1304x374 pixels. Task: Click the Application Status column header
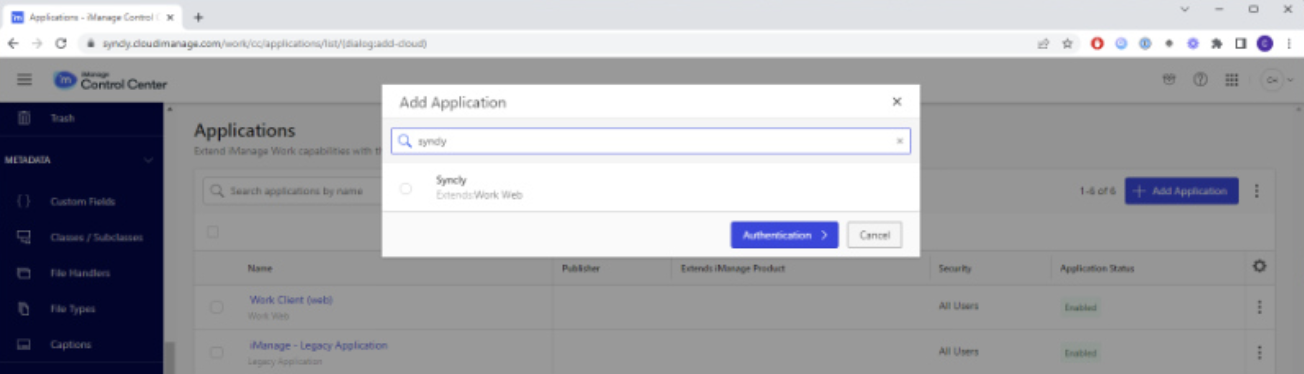coord(1097,268)
